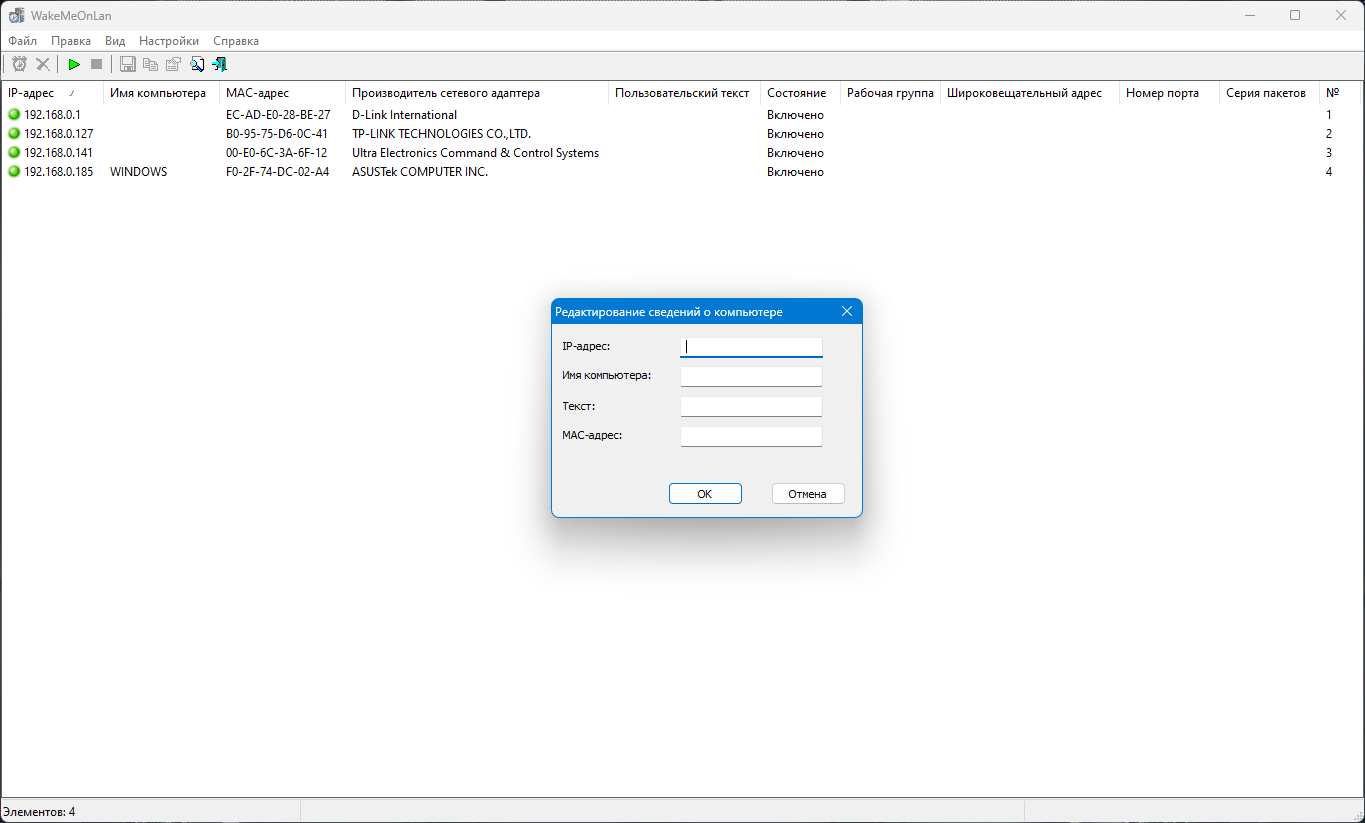The image size is (1365, 823).
Task: Click the floppy disk save icon
Action: pos(128,64)
